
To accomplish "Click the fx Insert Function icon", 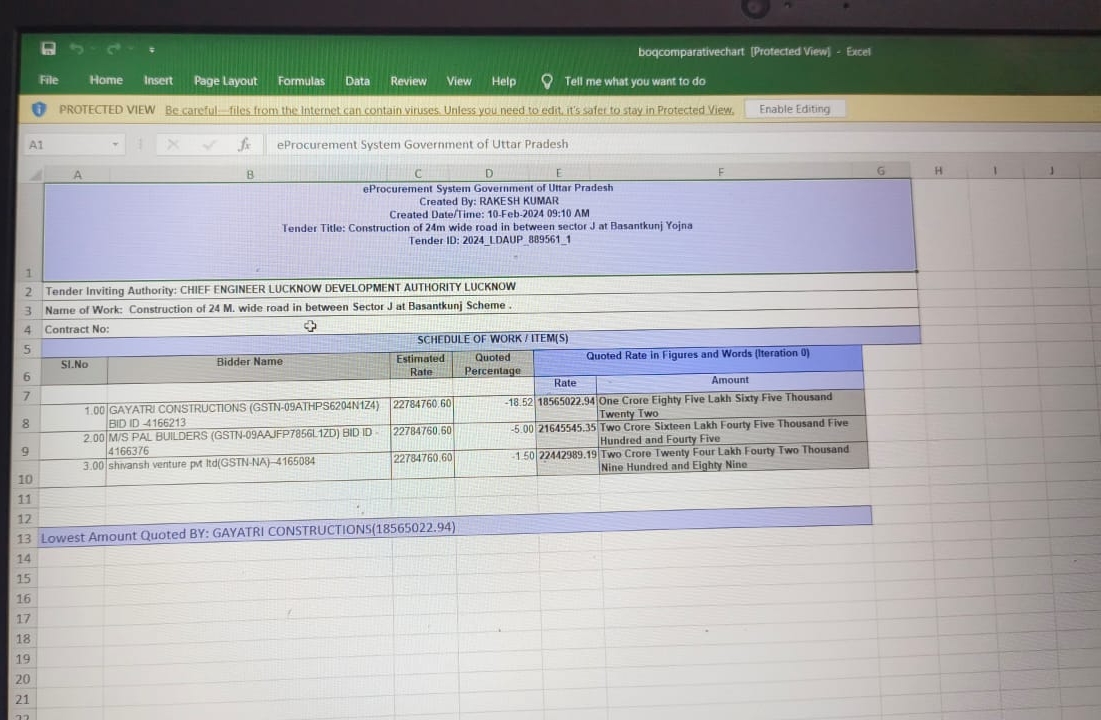I will pos(243,145).
